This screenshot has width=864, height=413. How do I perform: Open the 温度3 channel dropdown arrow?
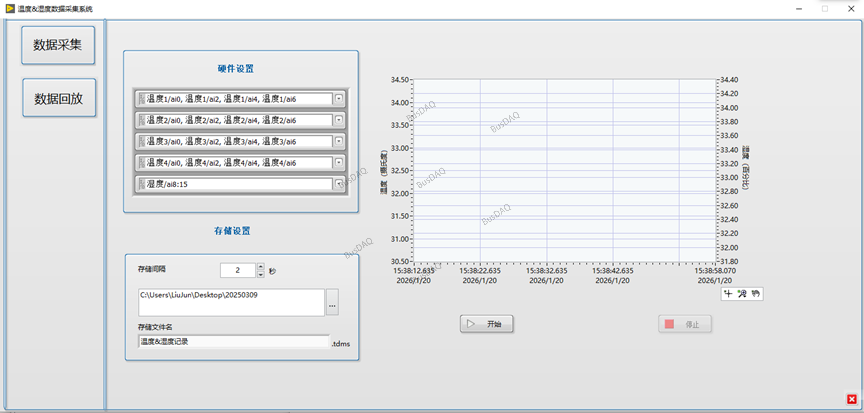tap(338, 141)
